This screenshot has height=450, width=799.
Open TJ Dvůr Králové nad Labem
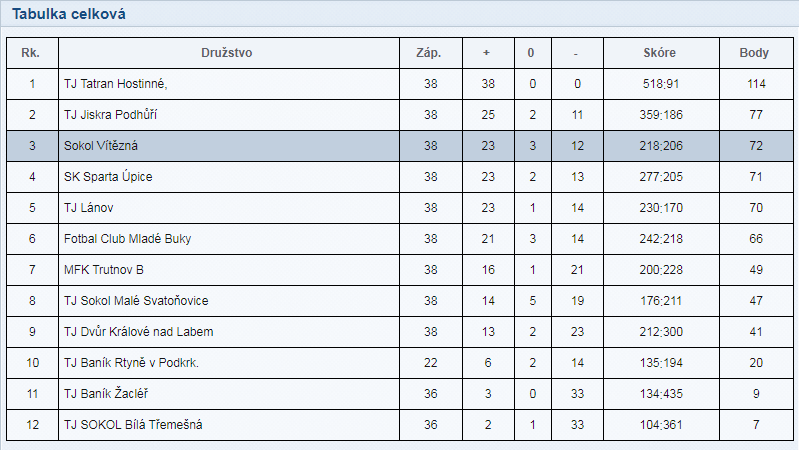(x=139, y=332)
